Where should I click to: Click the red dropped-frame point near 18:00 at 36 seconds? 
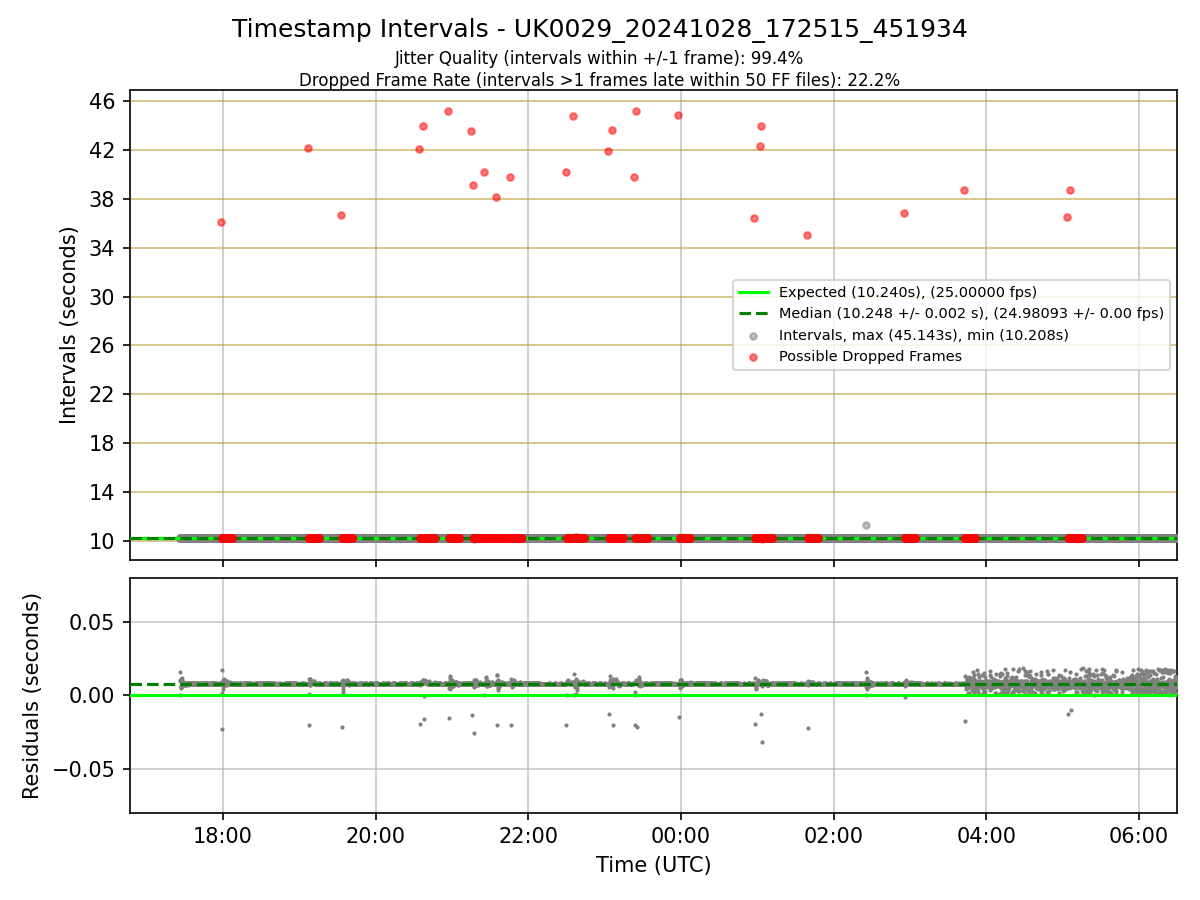tap(221, 222)
